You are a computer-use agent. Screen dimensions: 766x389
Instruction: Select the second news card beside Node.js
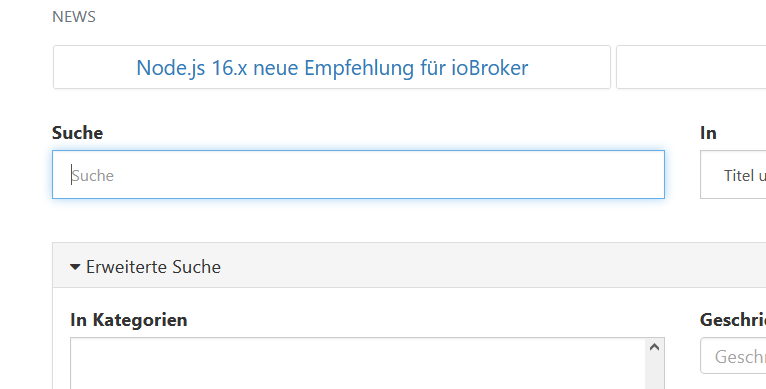point(691,67)
